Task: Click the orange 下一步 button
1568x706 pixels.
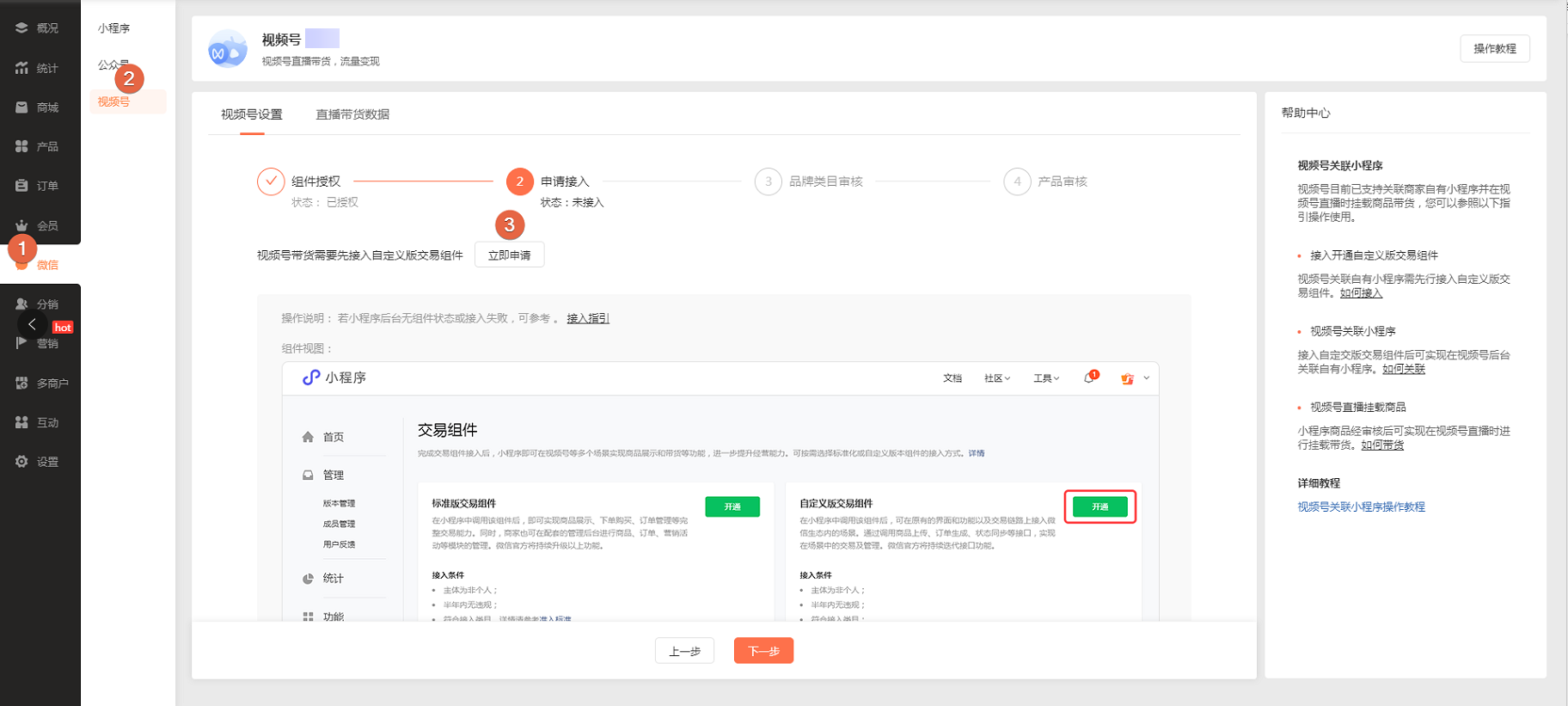Action: coord(763,651)
